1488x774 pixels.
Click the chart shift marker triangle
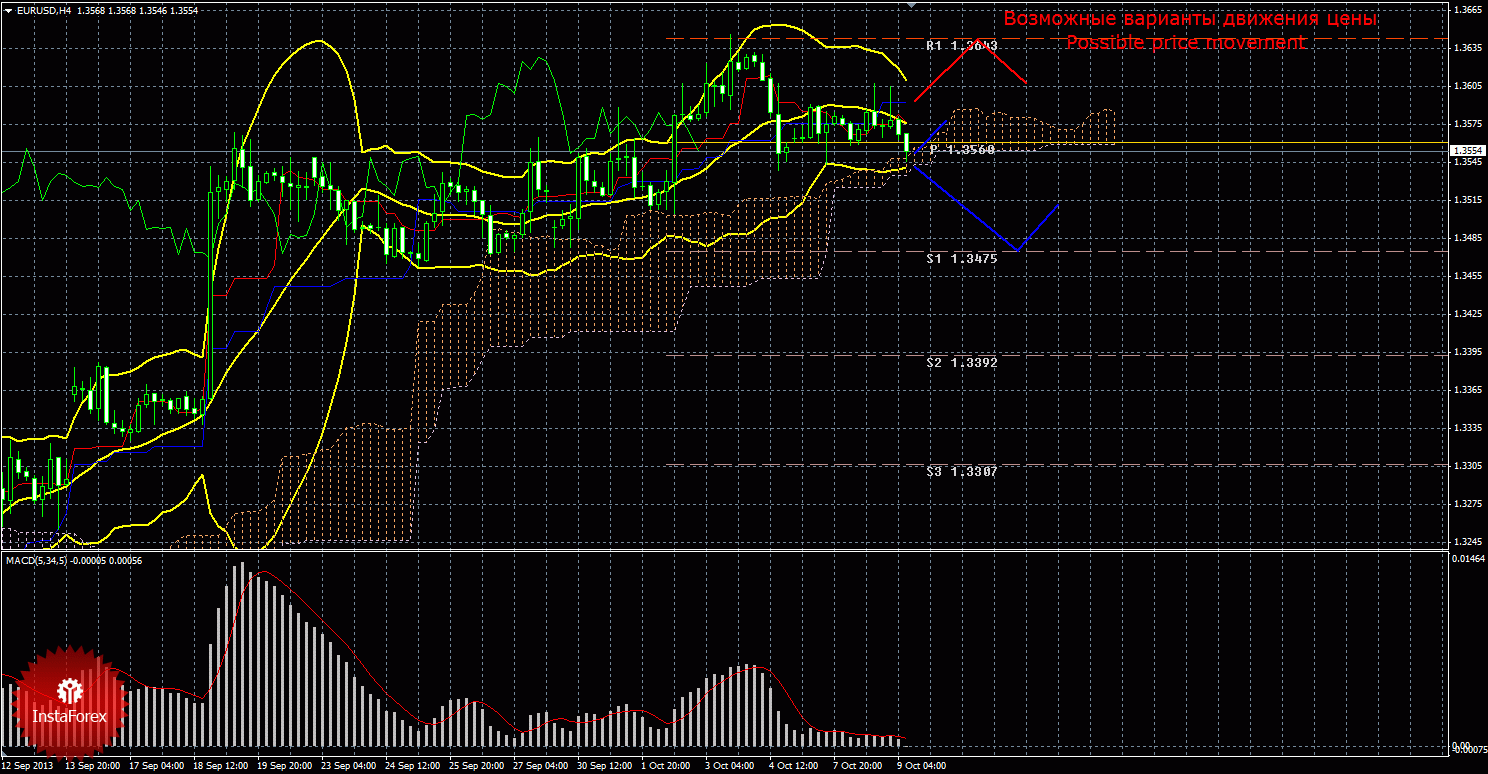(911, 5)
